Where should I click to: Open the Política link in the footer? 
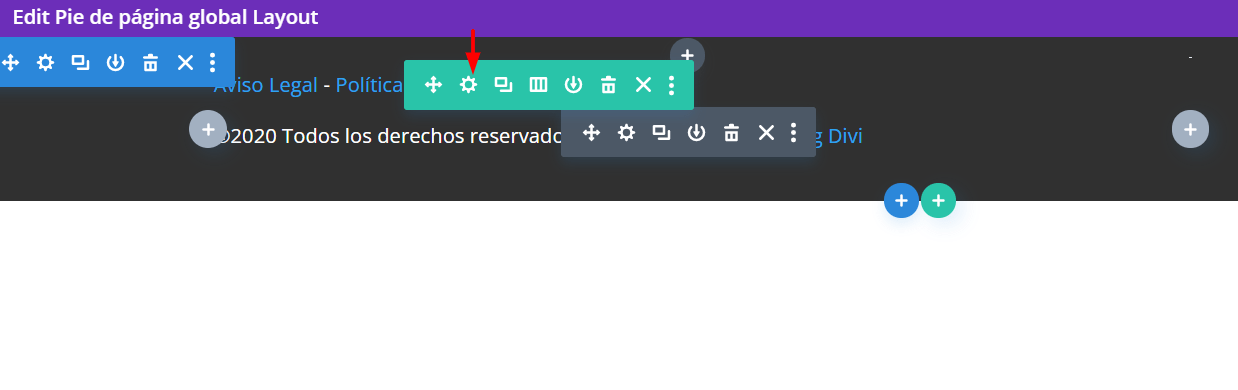pyautogui.click(x=369, y=85)
